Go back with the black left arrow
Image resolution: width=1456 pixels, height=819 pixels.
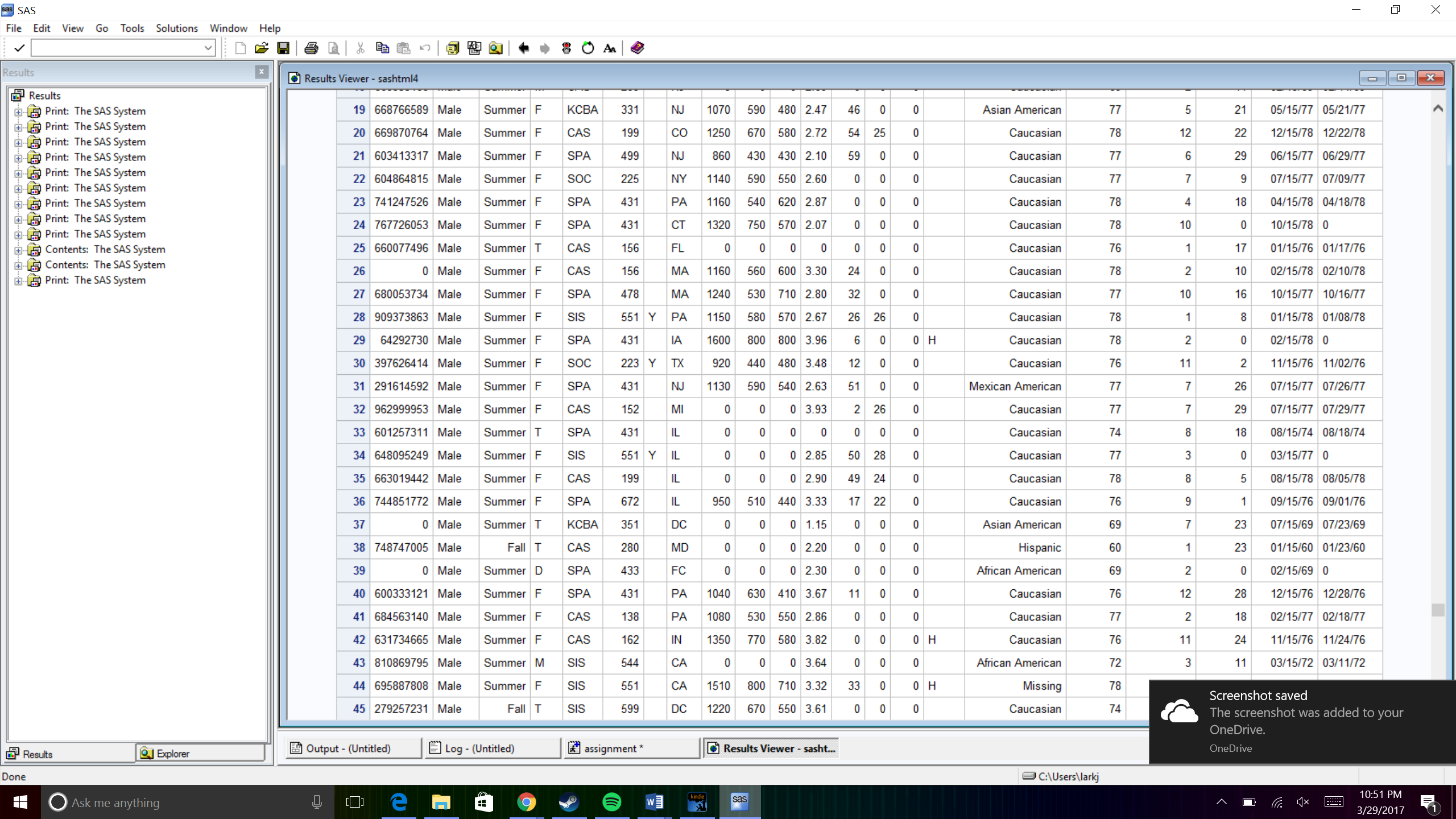click(x=523, y=48)
